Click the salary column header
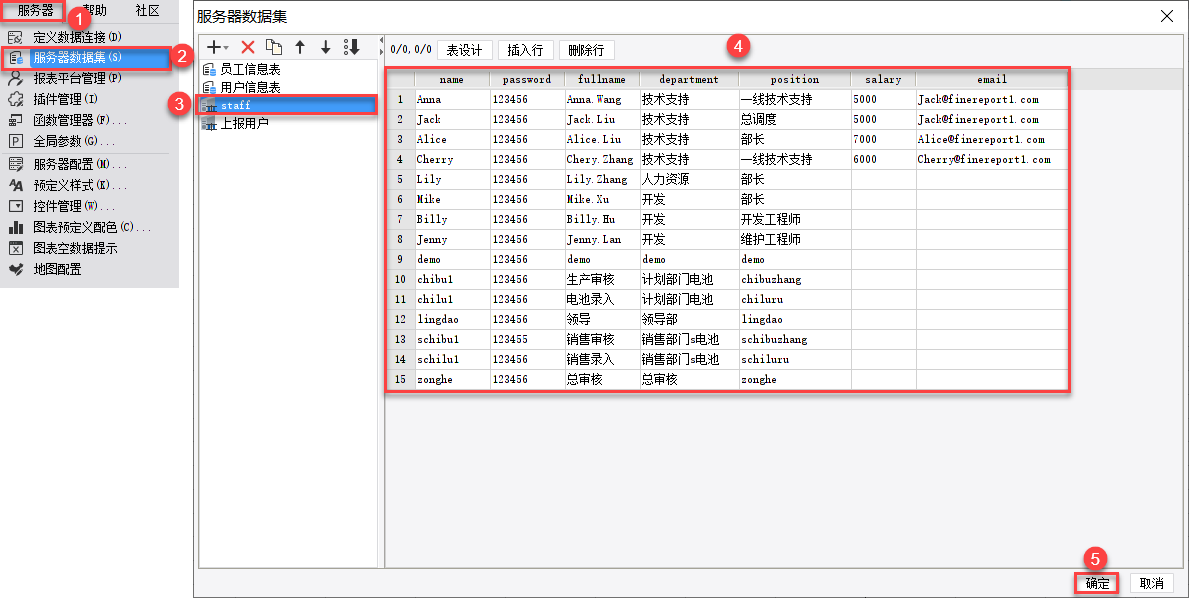This screenshot has width=1189, height=598. [883, 80]
